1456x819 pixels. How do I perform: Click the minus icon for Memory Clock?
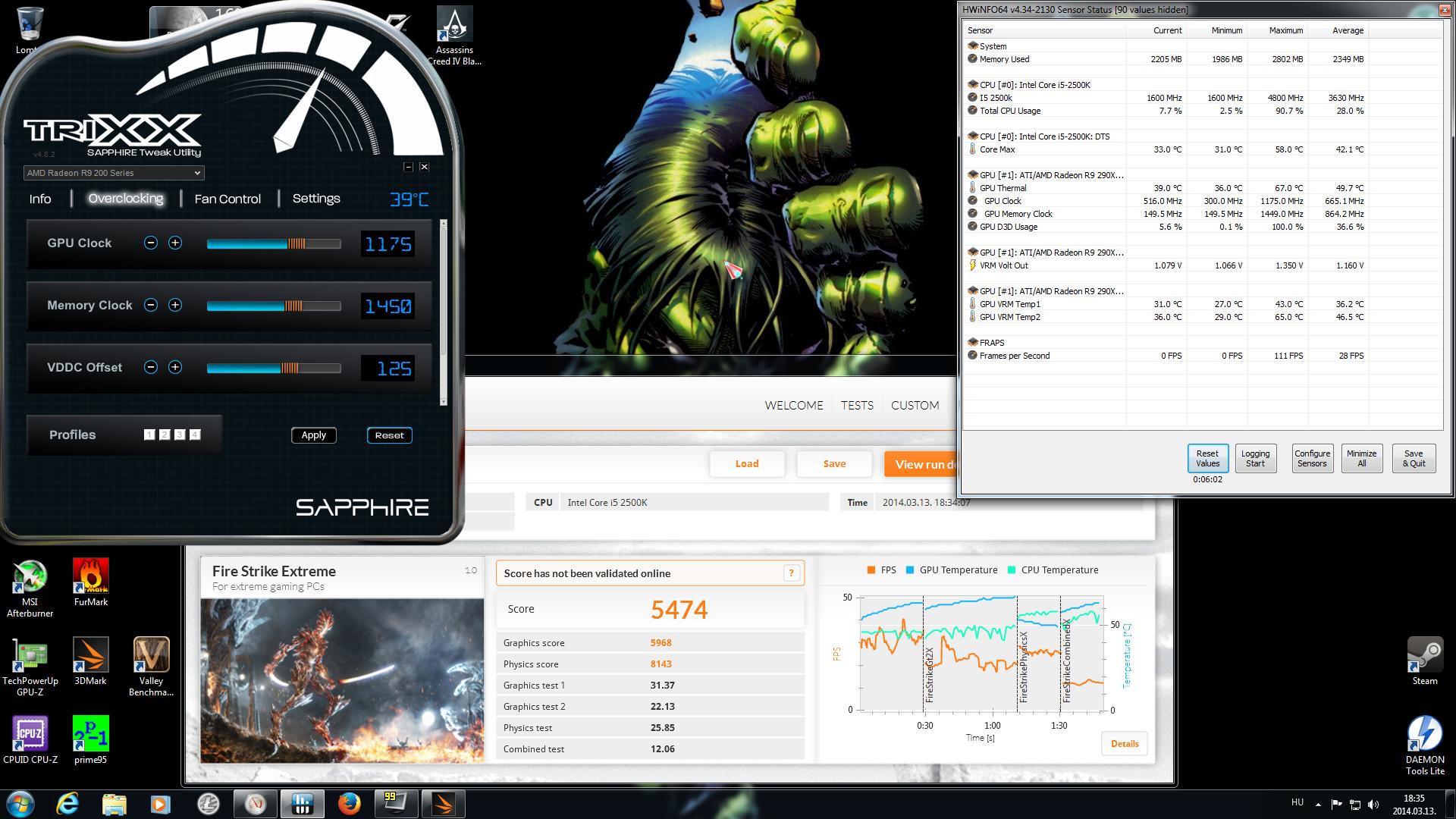point(151,305)
